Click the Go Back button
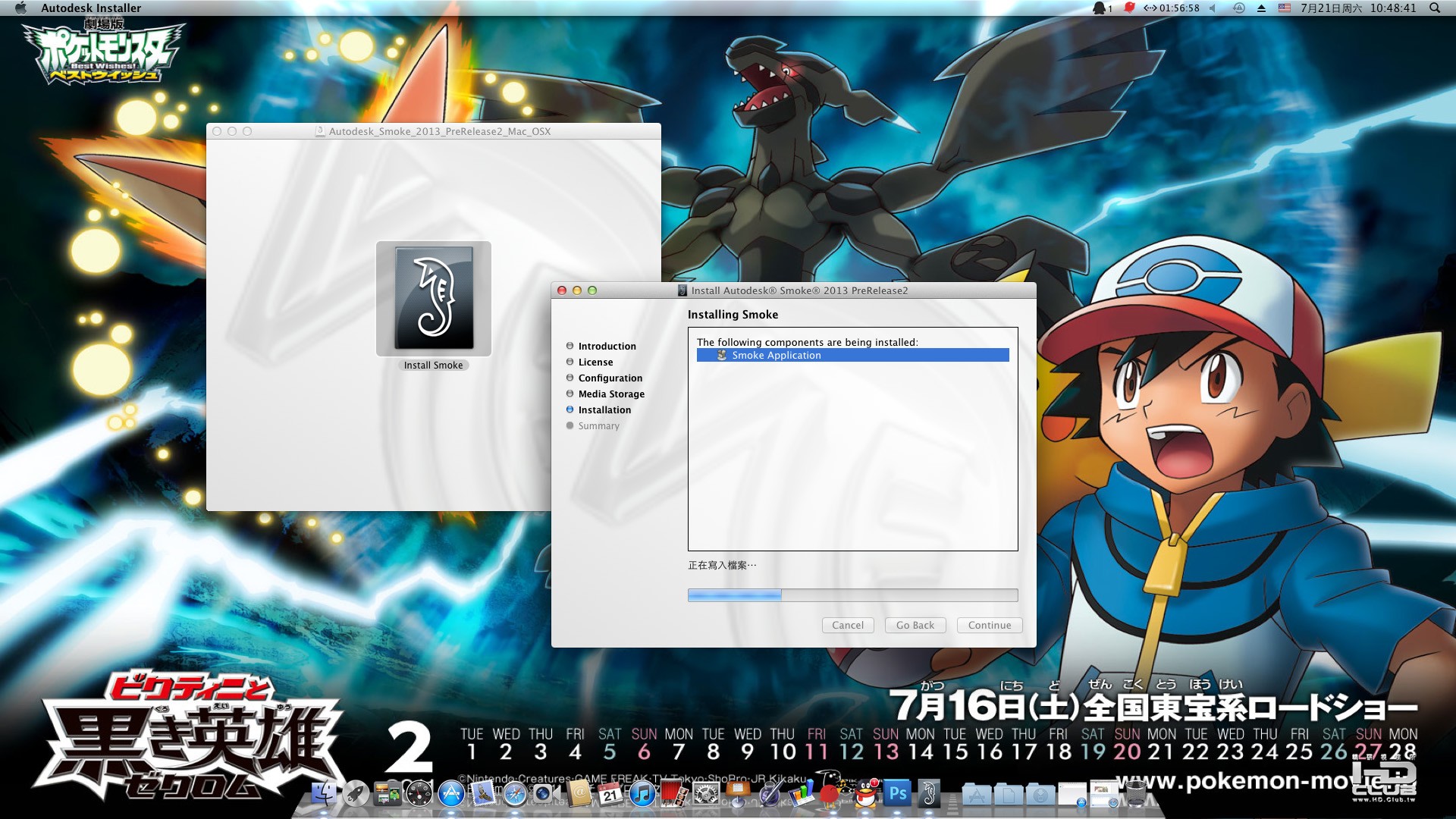Screen dimensions: 1456x819 (x=915, y=625)
